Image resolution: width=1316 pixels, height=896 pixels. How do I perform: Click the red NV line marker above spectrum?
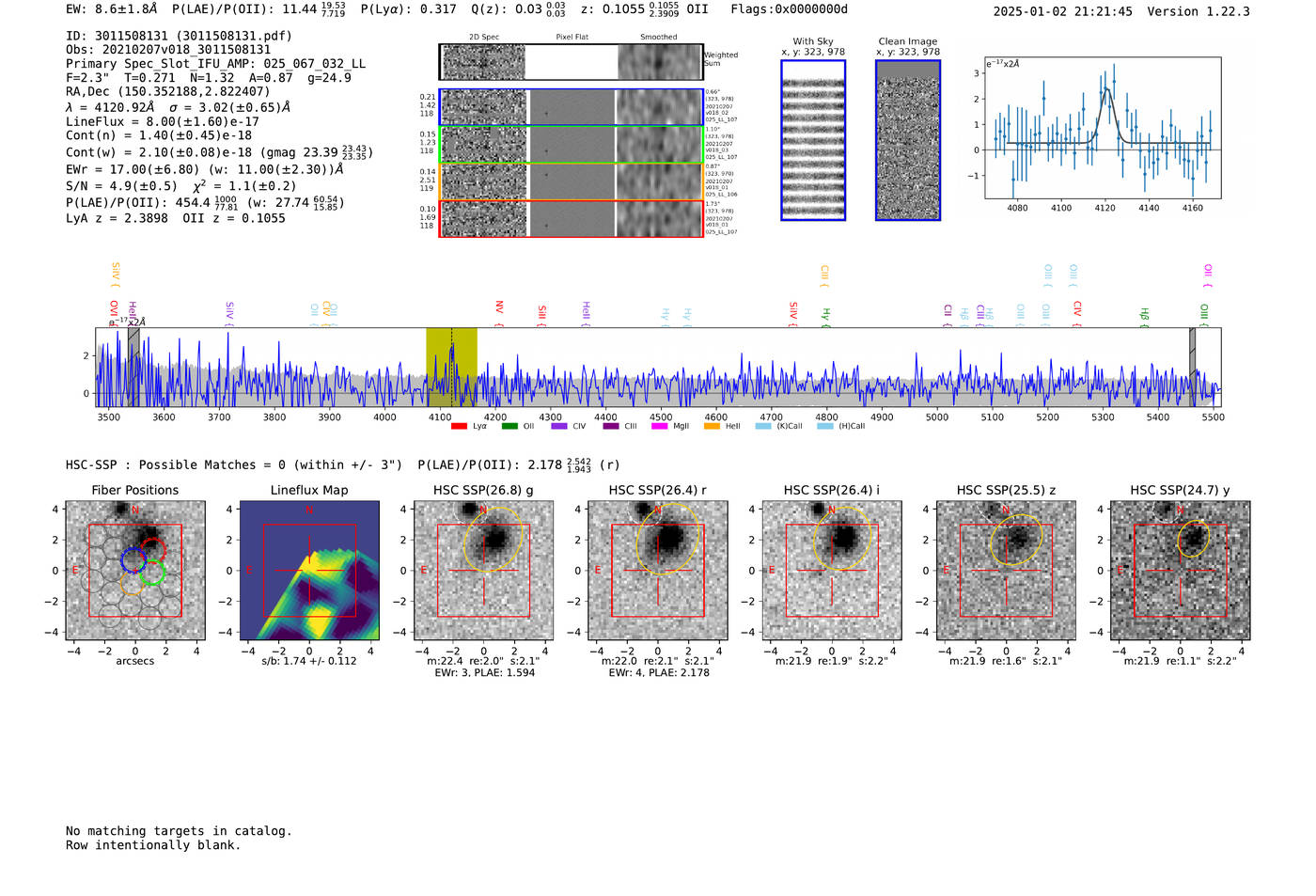point(499,311)
